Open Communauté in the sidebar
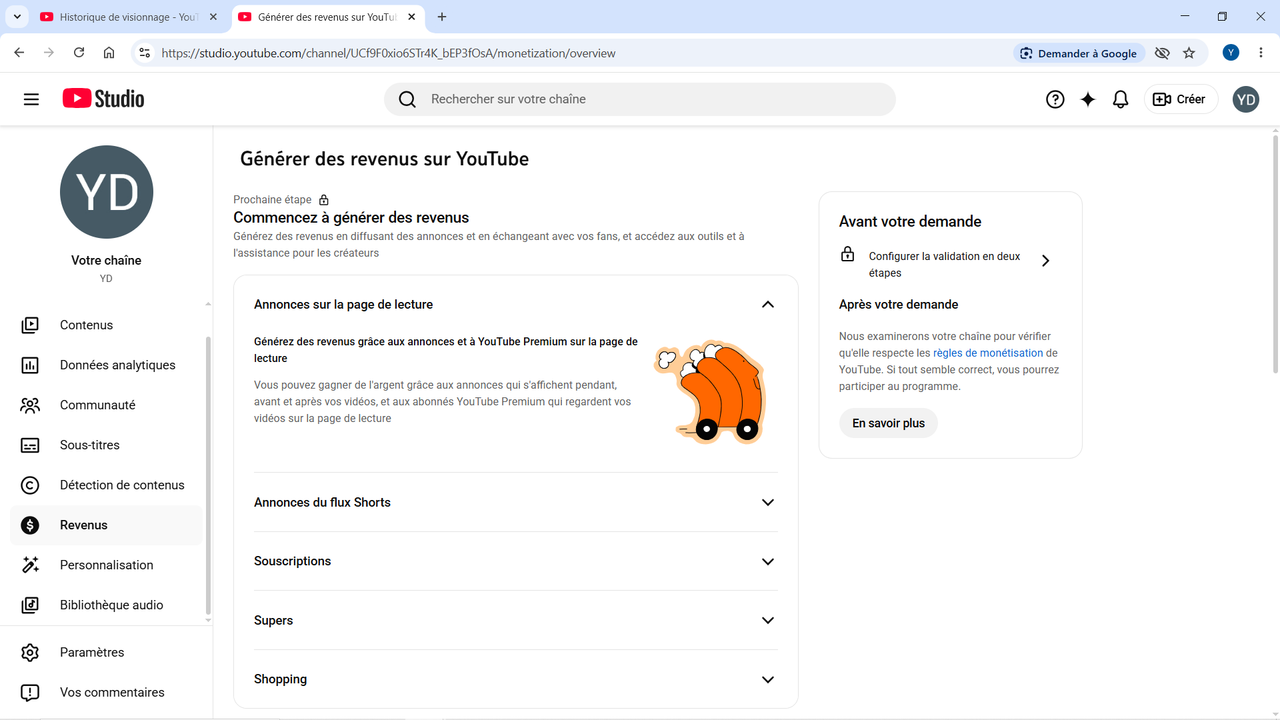Screen dimensions: 1280x720 pos(106,405)
